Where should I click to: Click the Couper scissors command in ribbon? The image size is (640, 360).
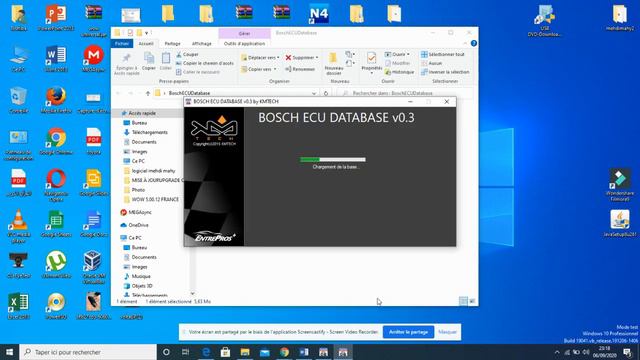187,54
